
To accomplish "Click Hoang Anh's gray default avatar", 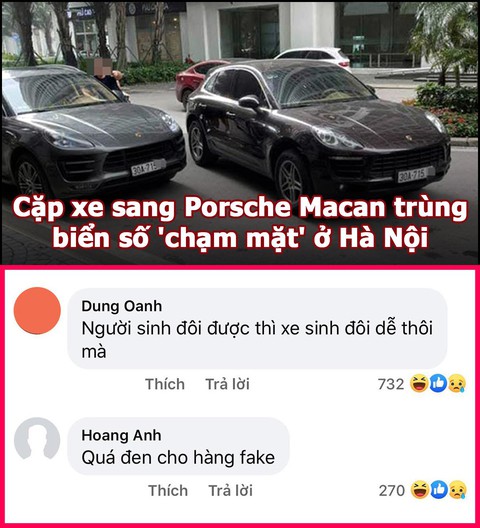I will pyautogui.click(x=37, y=439).
